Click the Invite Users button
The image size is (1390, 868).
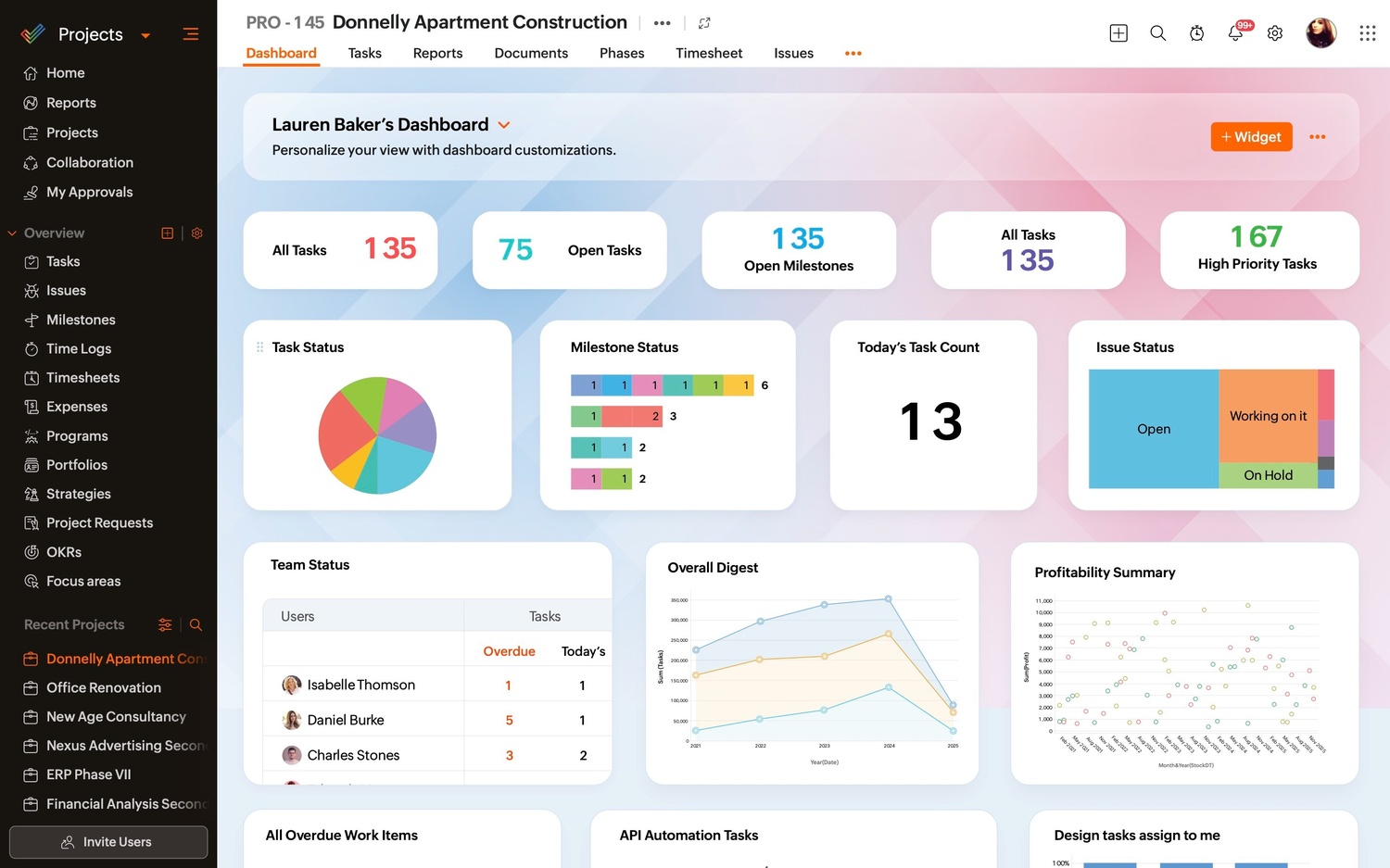(x=108, y=842)
